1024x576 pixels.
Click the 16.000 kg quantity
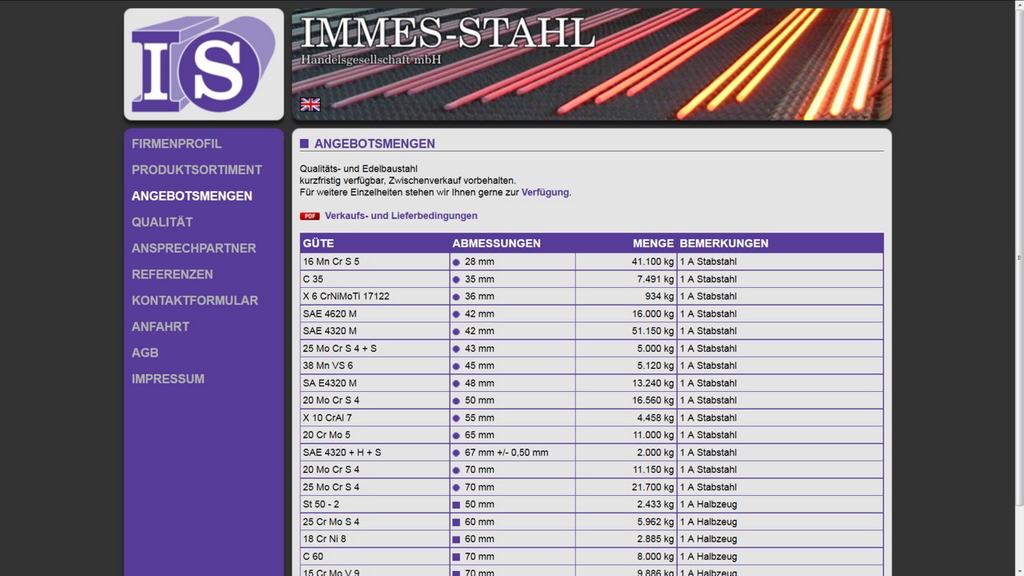pos(626,313)
